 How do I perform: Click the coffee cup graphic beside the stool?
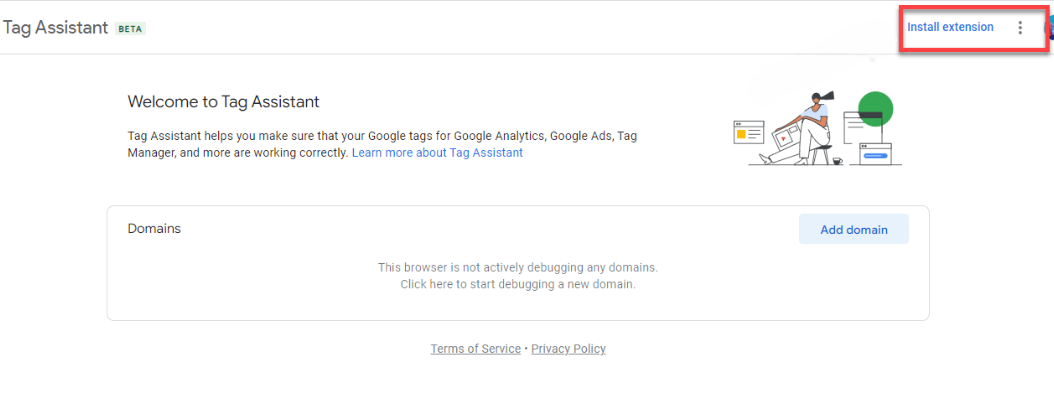pos(836,160)
